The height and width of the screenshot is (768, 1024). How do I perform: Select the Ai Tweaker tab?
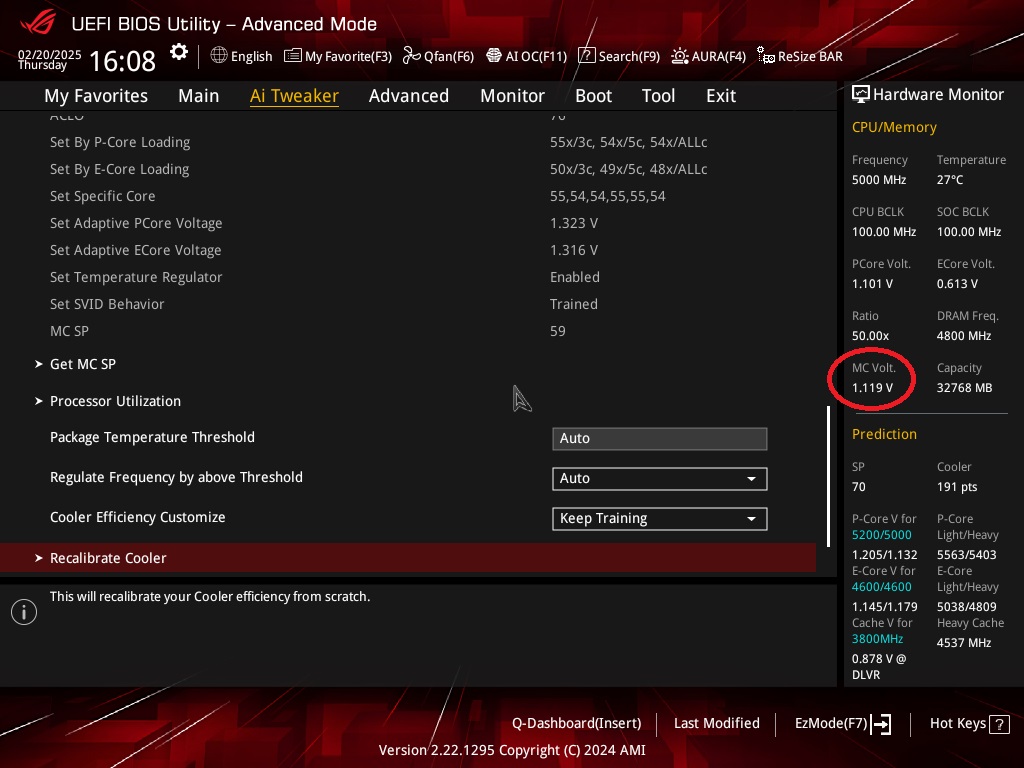point(294,95)
